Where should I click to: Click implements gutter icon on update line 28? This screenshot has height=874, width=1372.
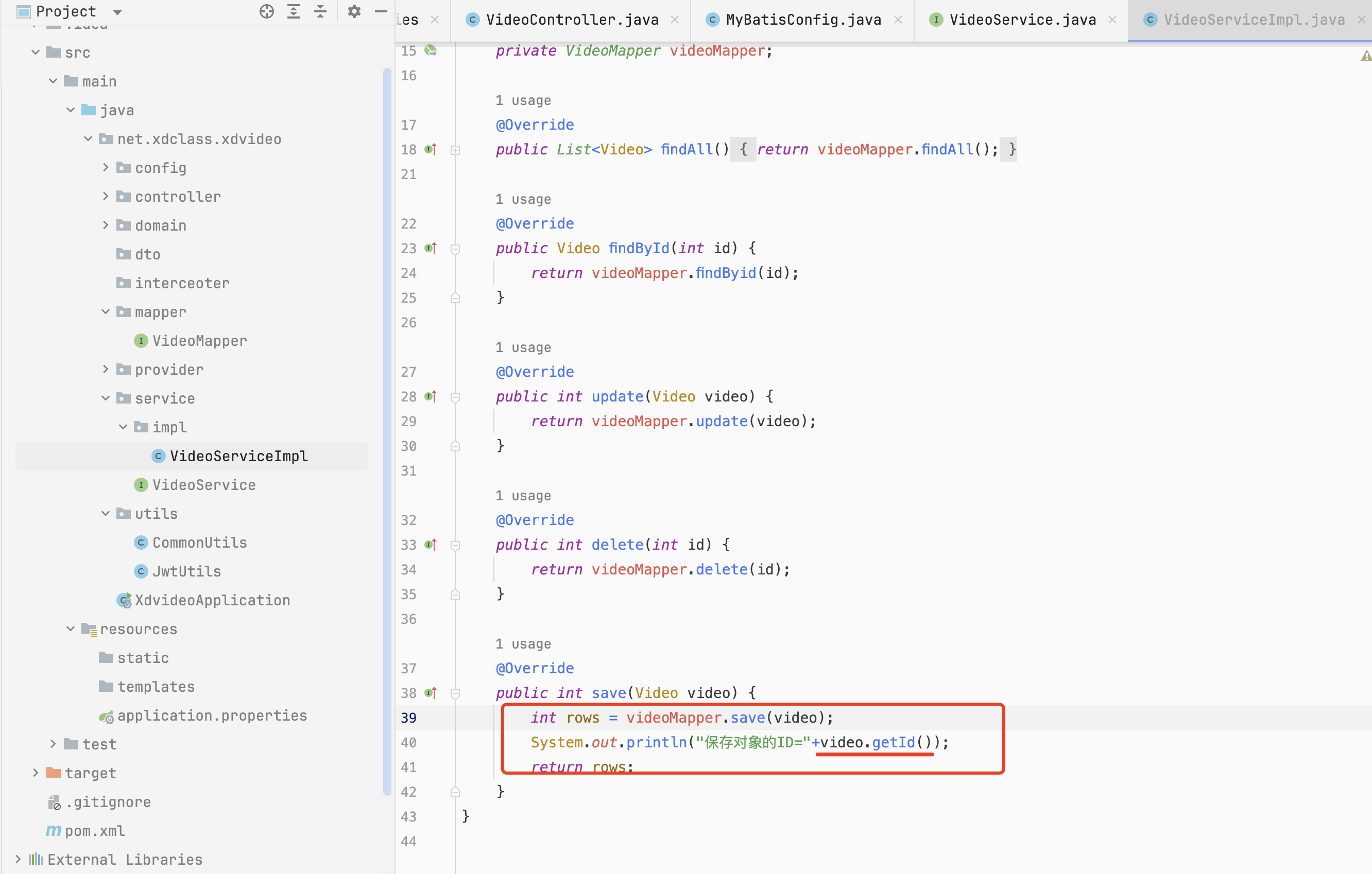click(x=431, y=396)
